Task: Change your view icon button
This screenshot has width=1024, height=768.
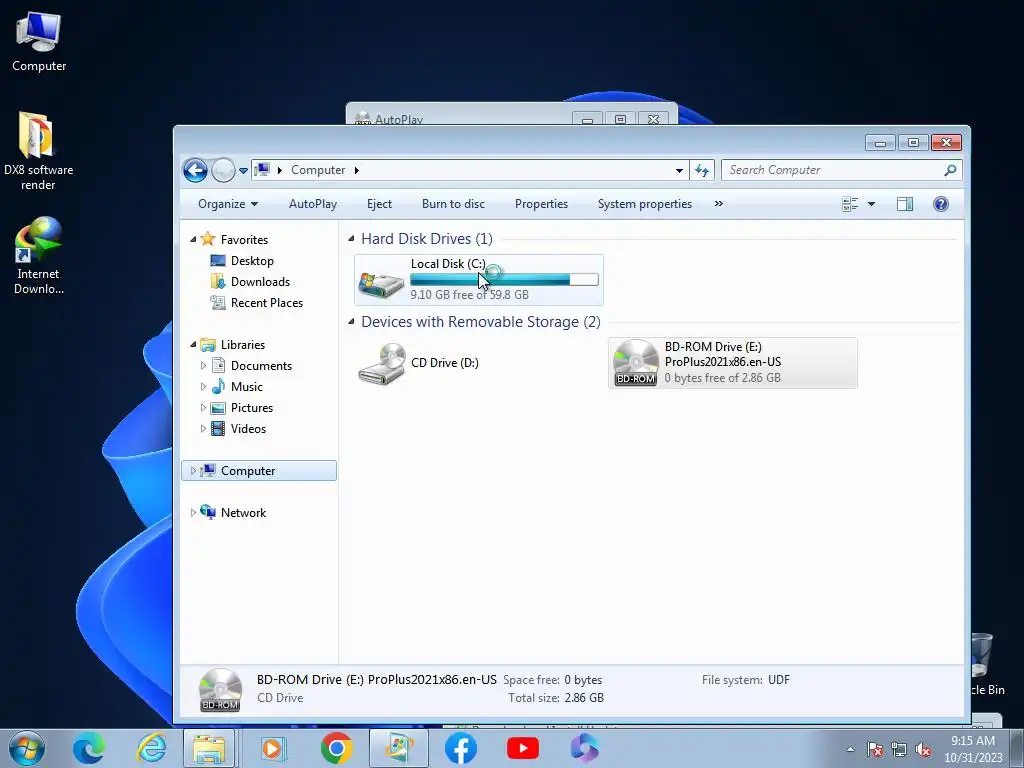Action: click(x=850, y=204)
